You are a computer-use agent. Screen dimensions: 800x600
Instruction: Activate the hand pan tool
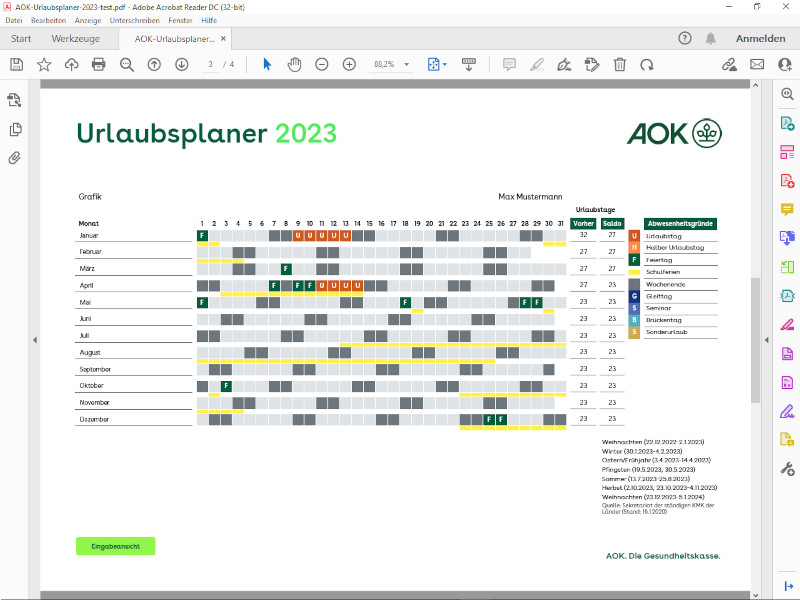[294, 64]
